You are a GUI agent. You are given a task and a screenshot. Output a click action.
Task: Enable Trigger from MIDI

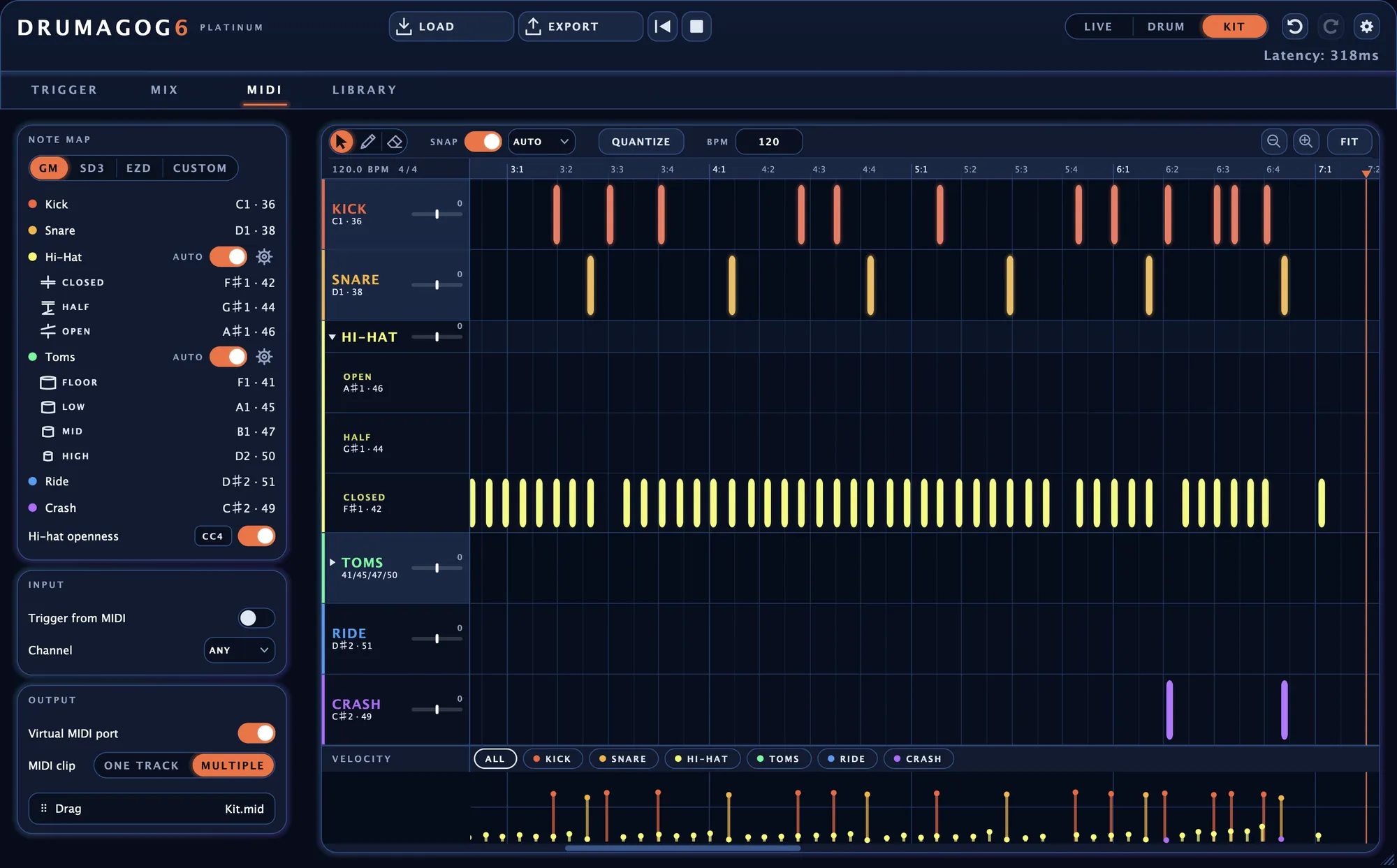pyautogui.click(x=256, y=618)
